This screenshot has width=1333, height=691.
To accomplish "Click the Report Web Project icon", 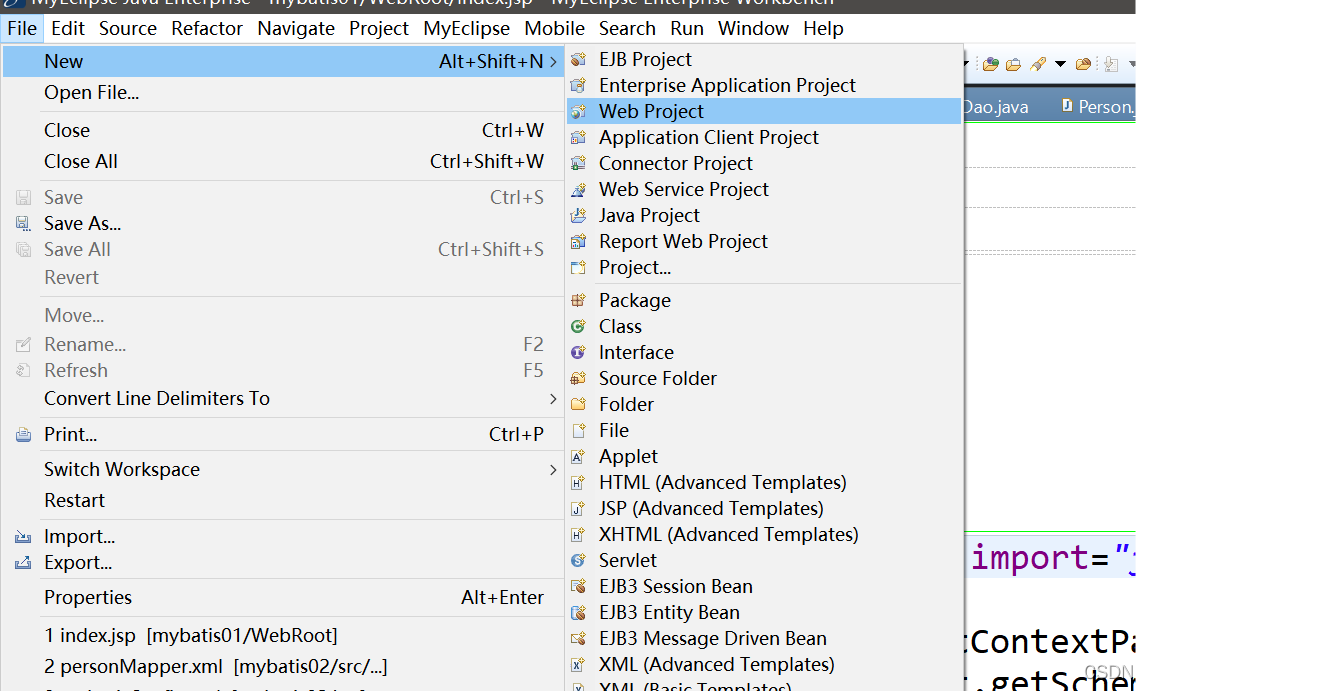I will click(x=578, y=242).
